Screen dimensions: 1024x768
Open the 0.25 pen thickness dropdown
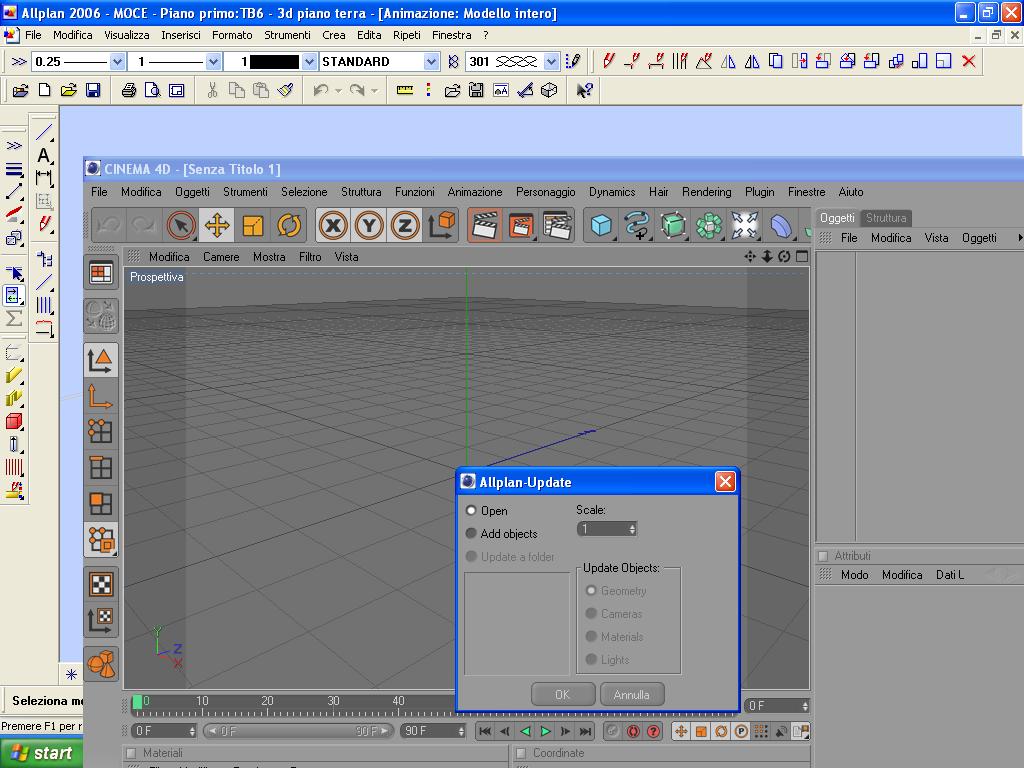click(117, 62)
